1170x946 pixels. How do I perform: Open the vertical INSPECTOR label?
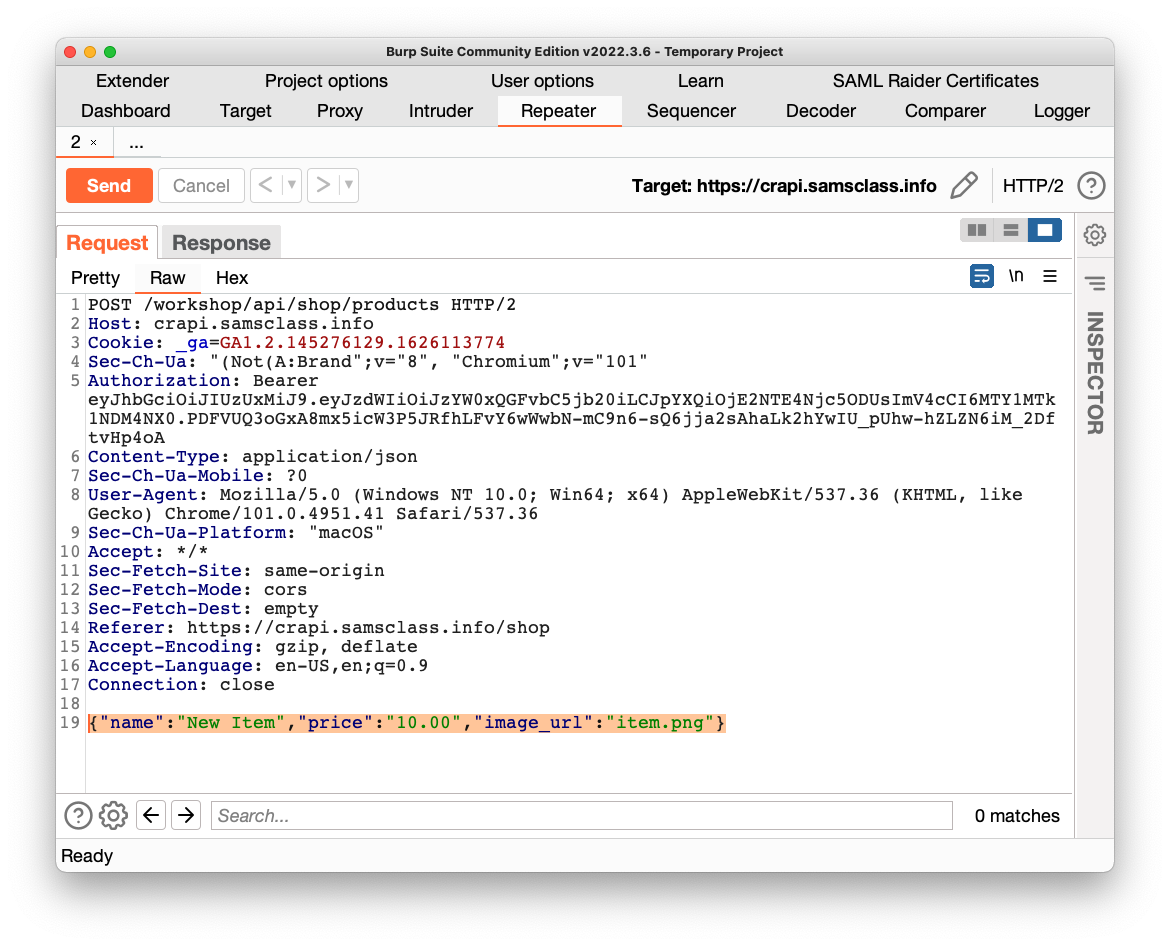[x=1095, y=372]
